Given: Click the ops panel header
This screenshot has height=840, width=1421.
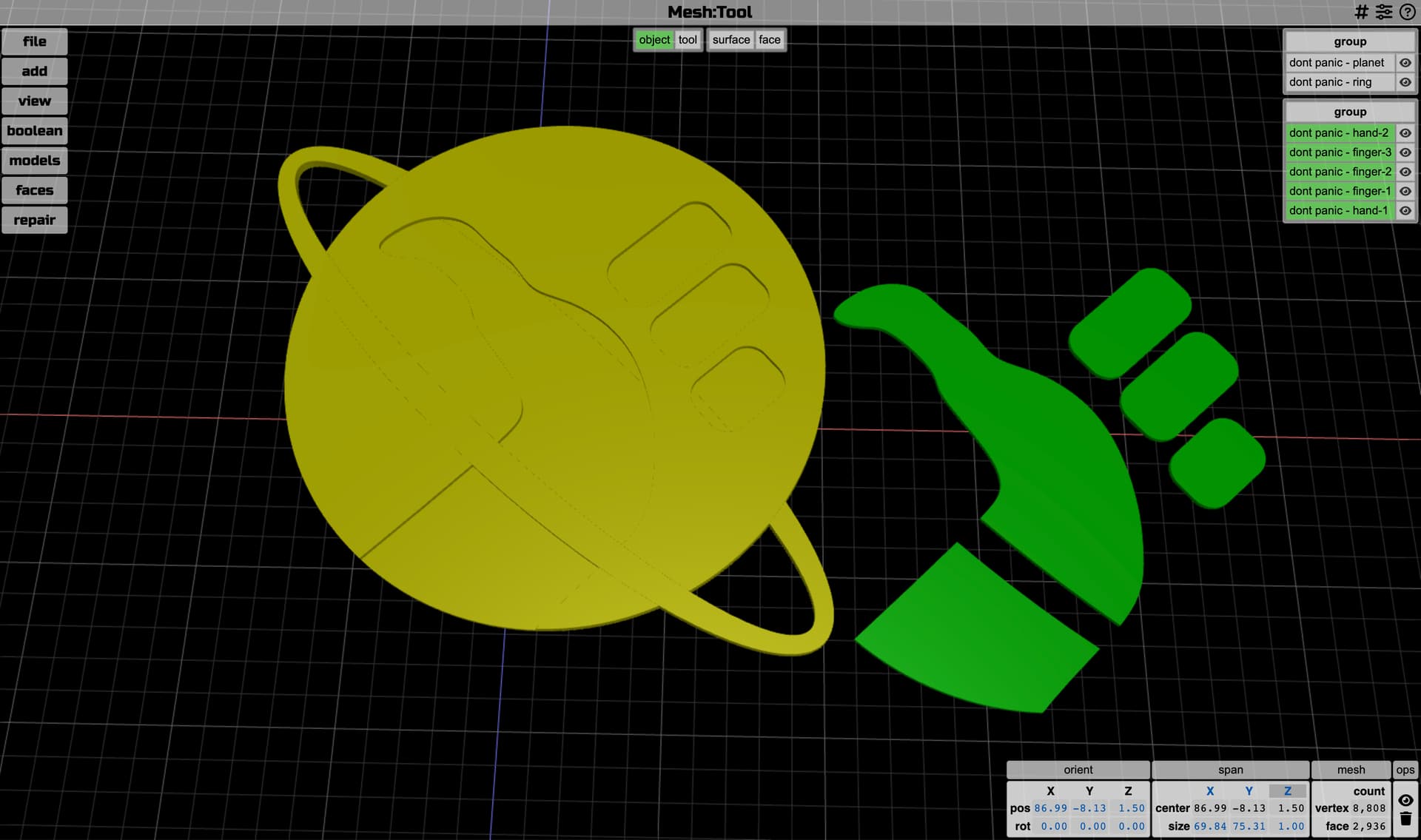Looking at the screenshot, I should pos(1405,770).
